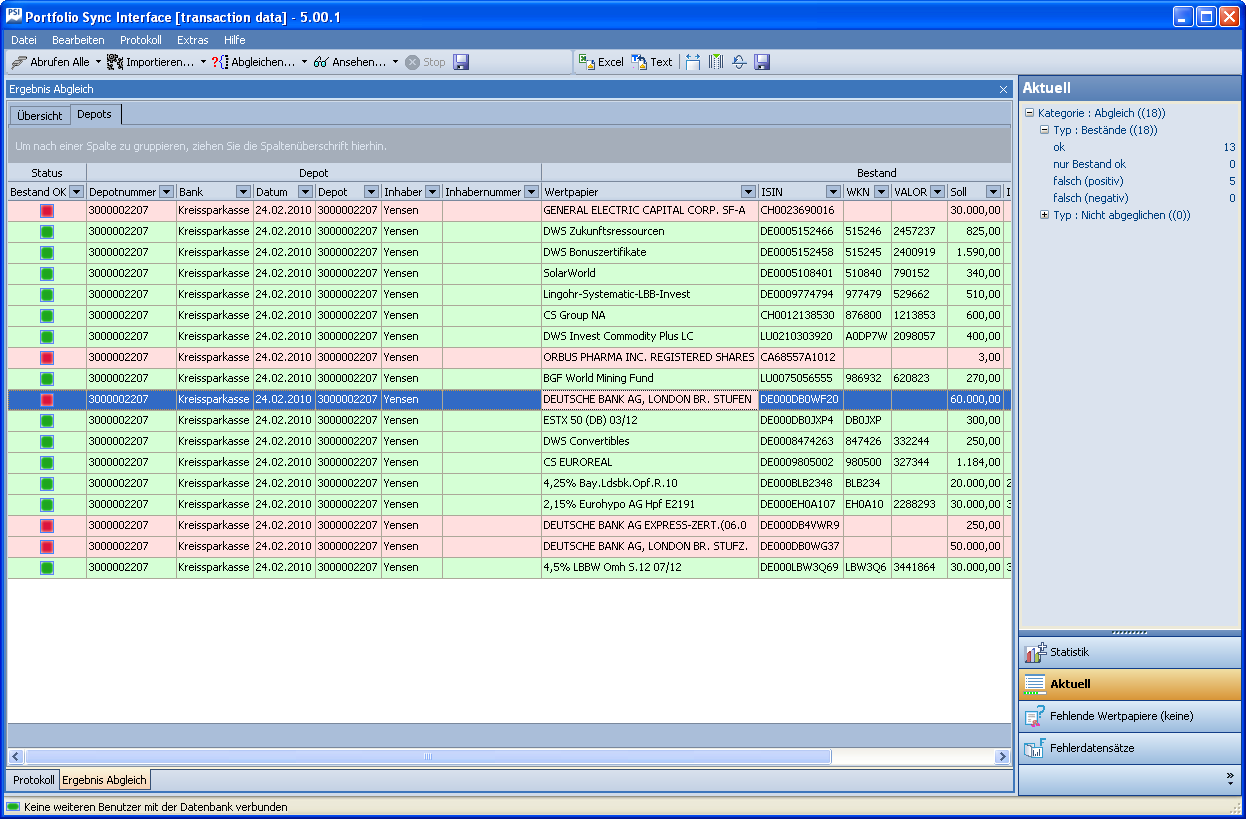Click the Abgleichen toolbar icon
The image size is (1246, 819).
click(220, 62)
